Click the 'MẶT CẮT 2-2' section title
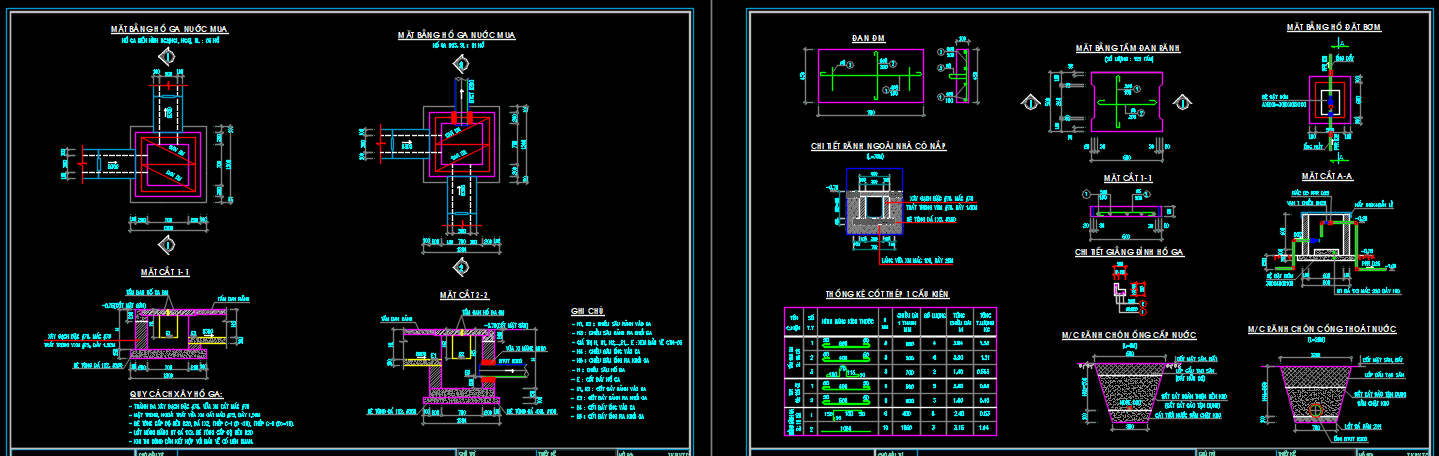 (464, 295)
